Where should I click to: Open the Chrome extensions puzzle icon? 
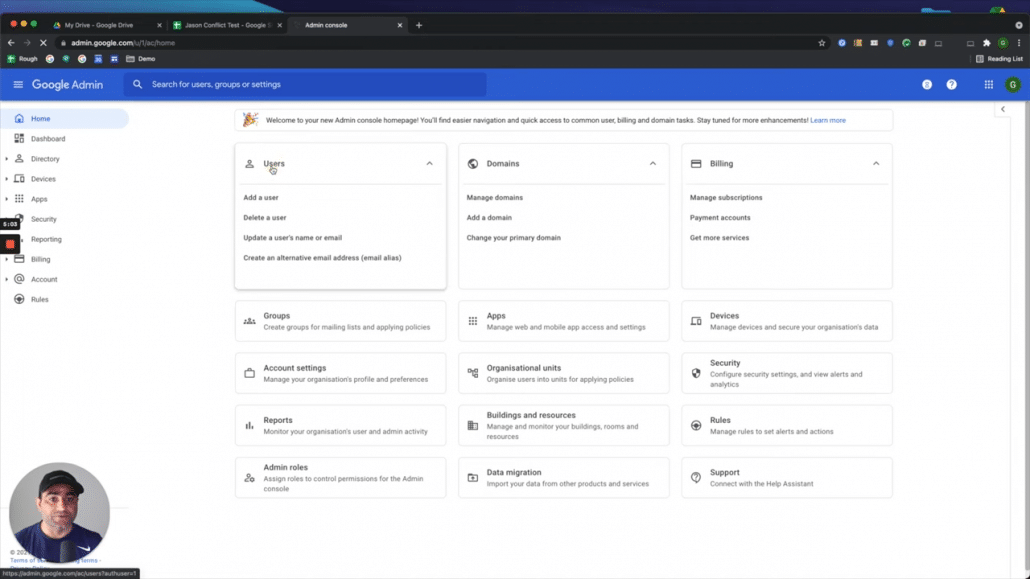tap(986, 43)
